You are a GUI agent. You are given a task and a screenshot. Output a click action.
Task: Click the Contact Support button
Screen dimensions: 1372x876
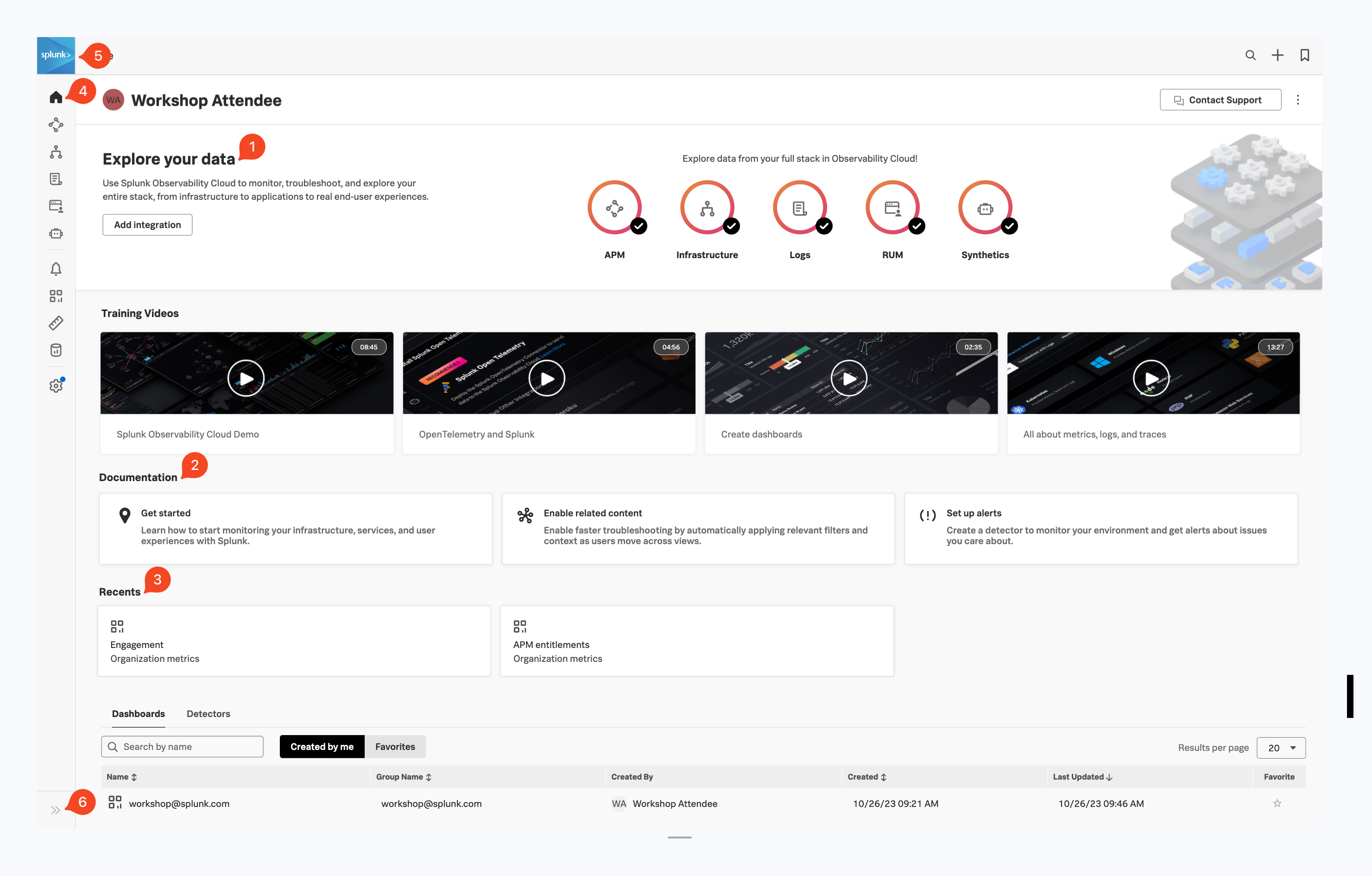click(1220, 99)
